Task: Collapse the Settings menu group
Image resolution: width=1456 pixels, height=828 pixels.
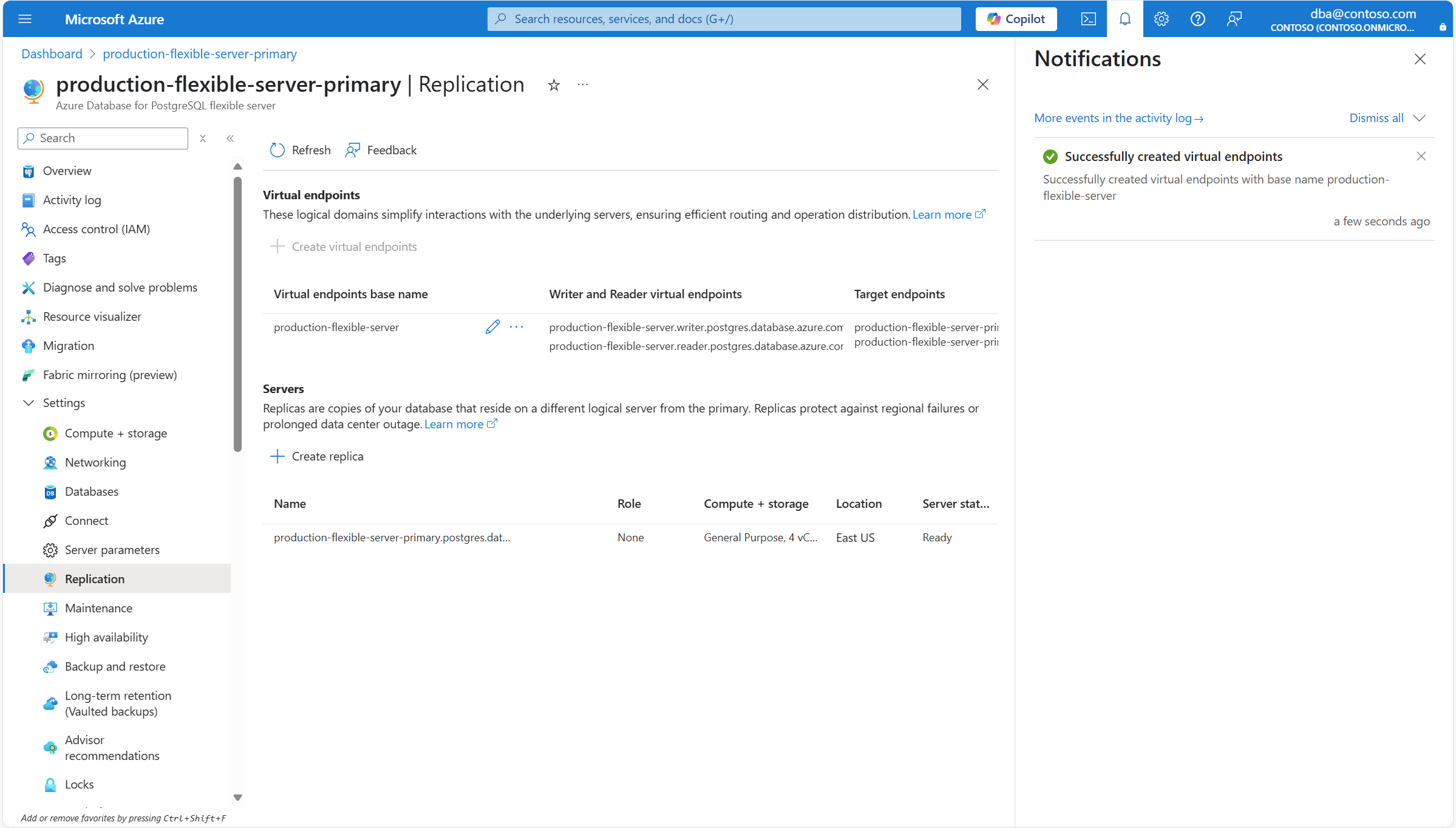Action: pyautogui.click(x=29, y=403)
